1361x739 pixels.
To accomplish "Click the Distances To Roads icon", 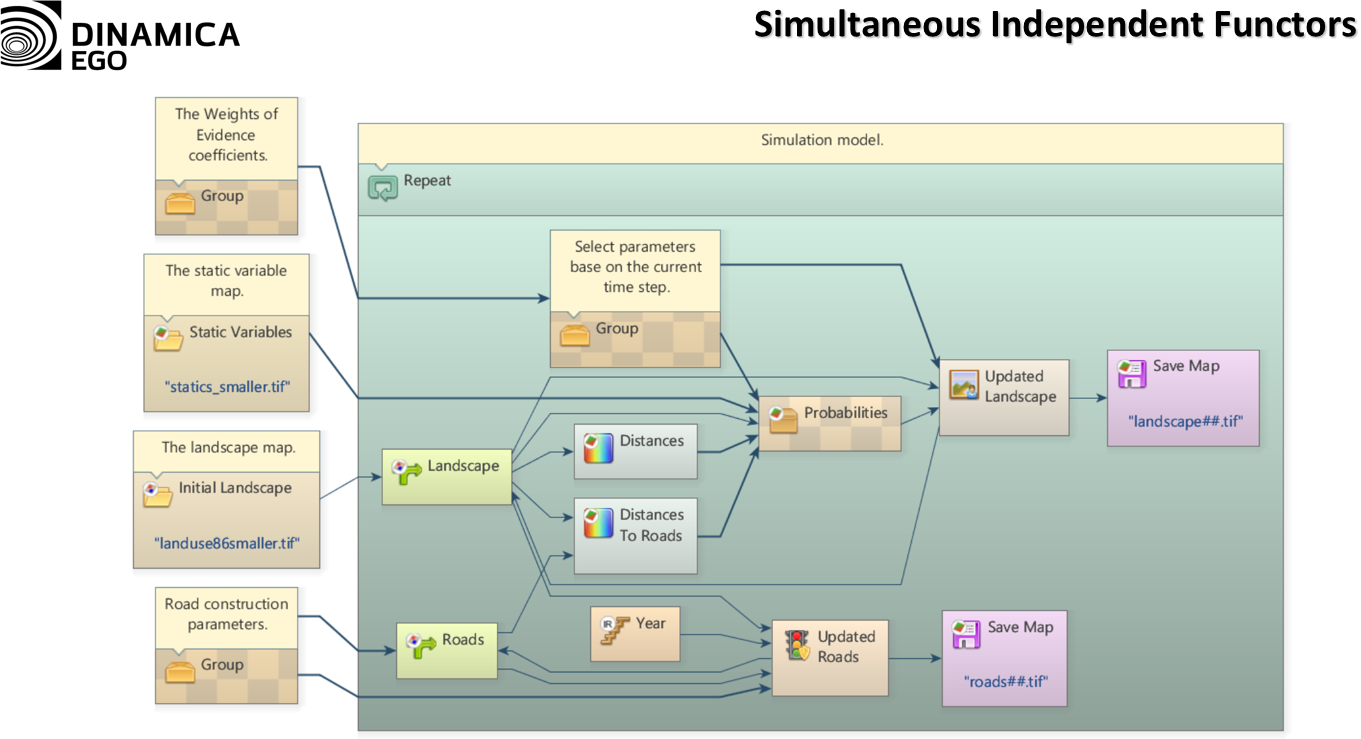I will pyautogui.click(x=598, y=521).
